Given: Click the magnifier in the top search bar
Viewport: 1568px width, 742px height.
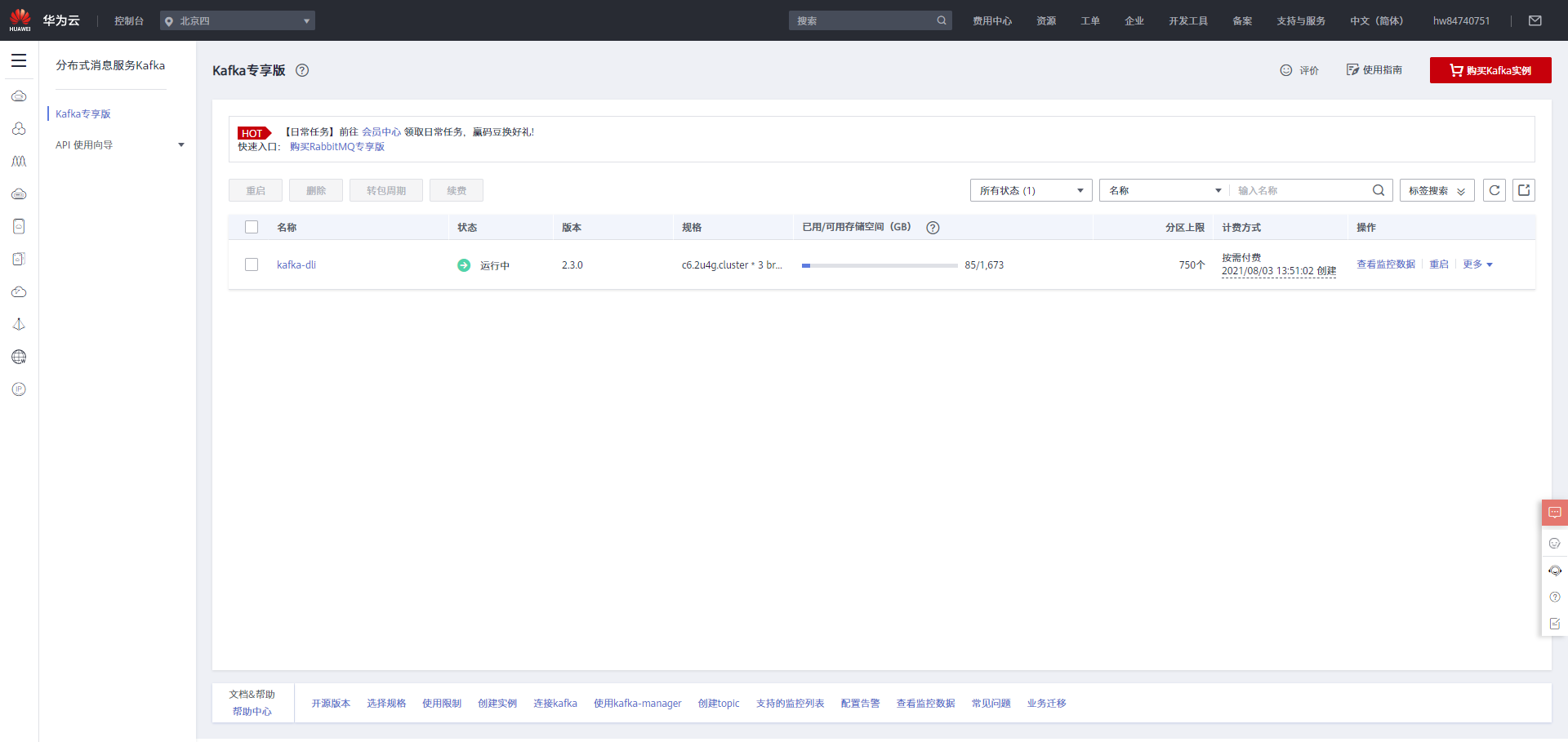Looking at the screenshot, I should [x=942, y=20].
